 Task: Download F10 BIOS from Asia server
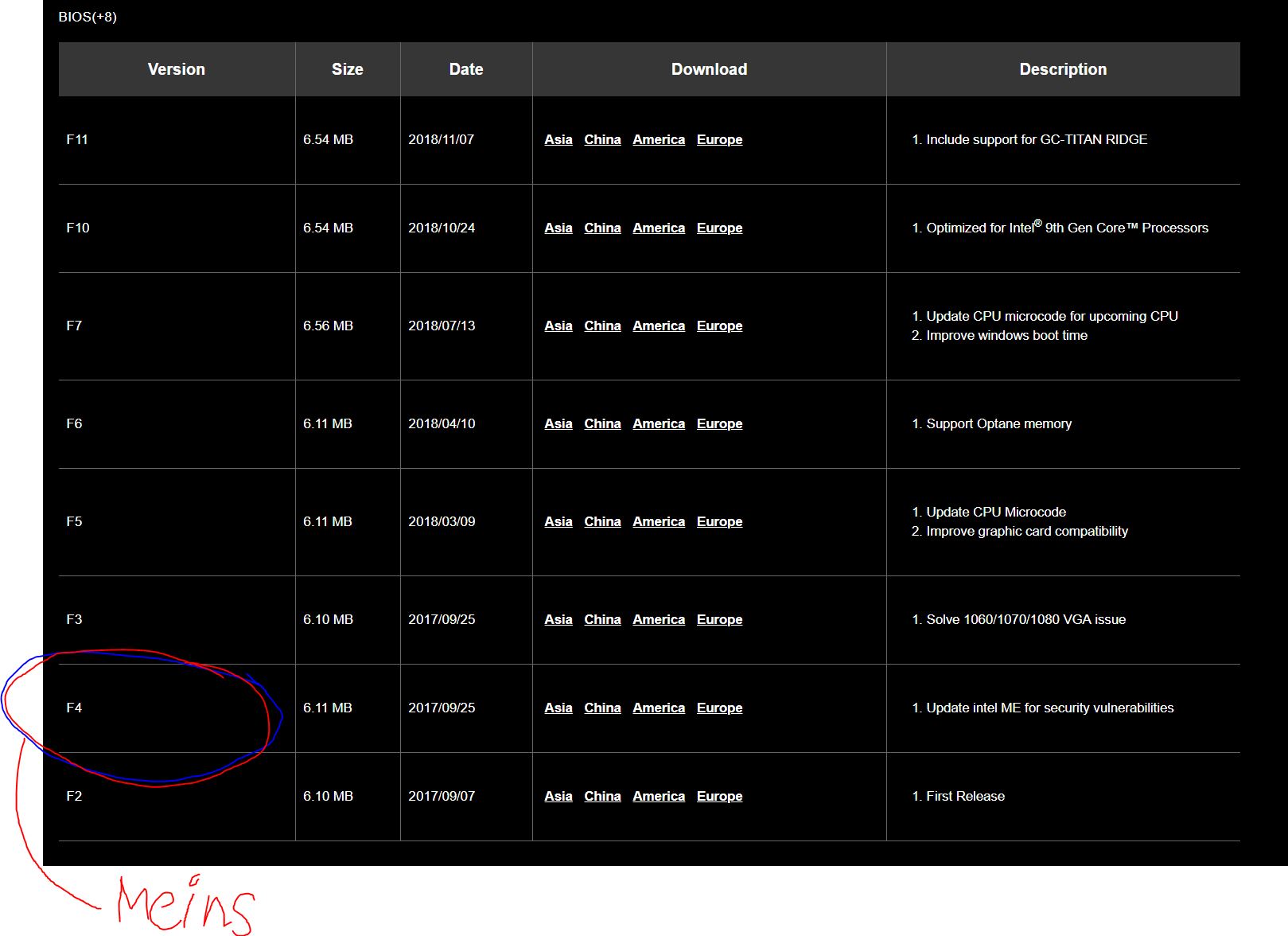pos(558,228)
